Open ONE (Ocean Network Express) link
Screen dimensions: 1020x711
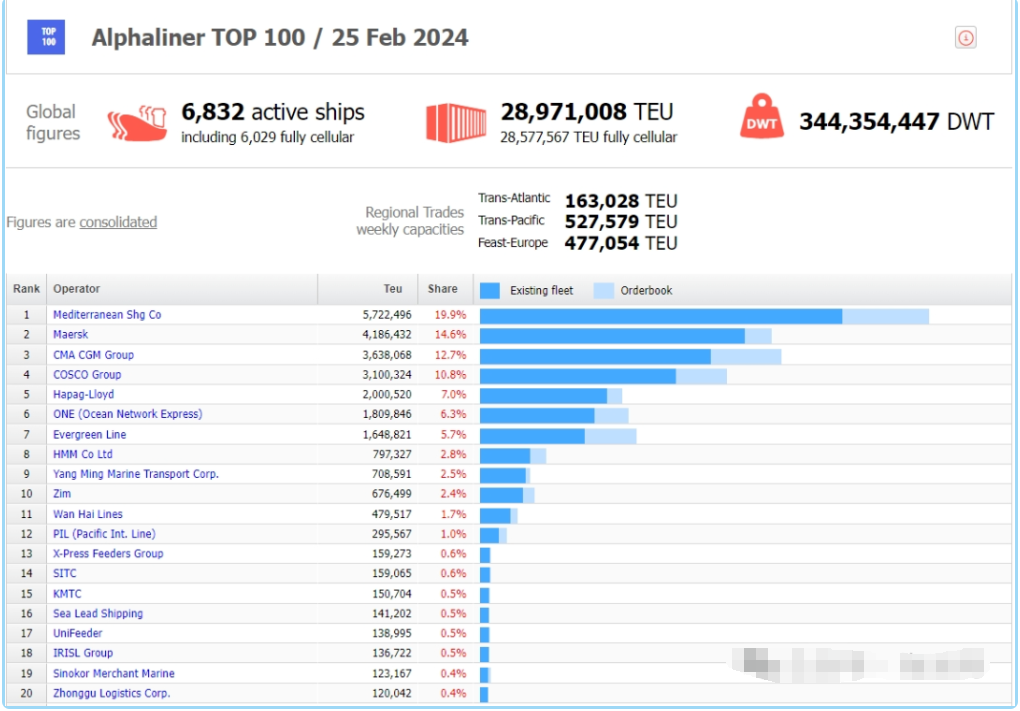pyautogui.click(x=127, y=414)
